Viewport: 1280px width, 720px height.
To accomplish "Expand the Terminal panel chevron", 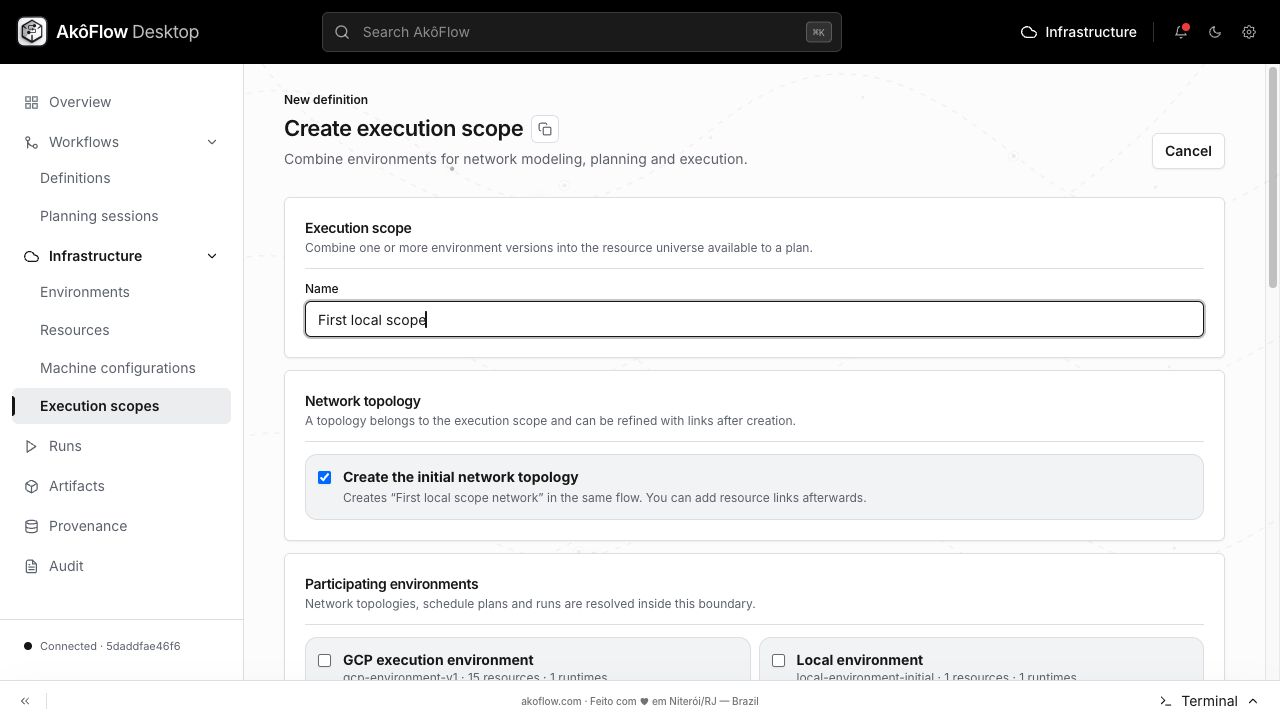I will [x=1253, y=701].
